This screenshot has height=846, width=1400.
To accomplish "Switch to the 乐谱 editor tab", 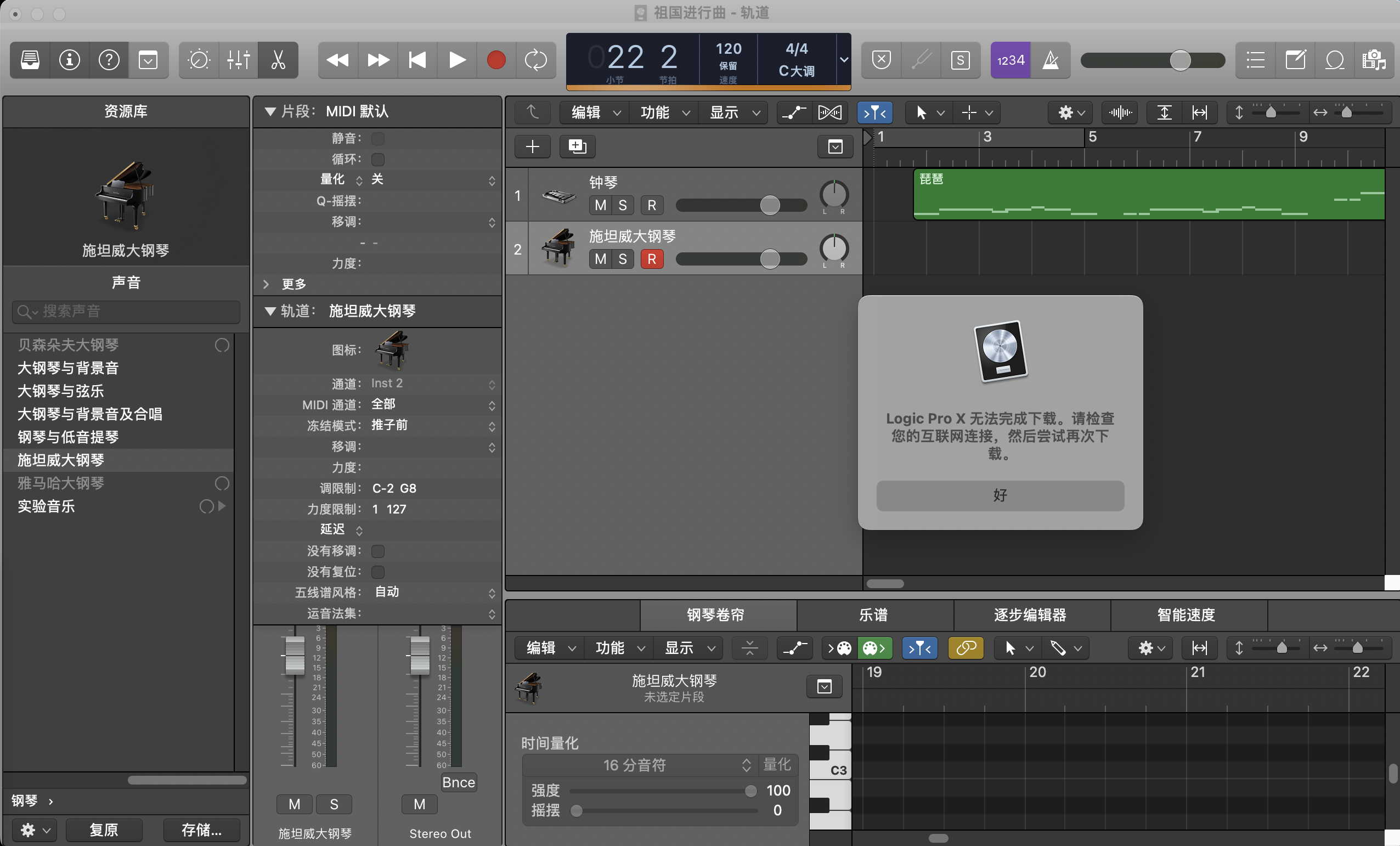I will 873,615.
